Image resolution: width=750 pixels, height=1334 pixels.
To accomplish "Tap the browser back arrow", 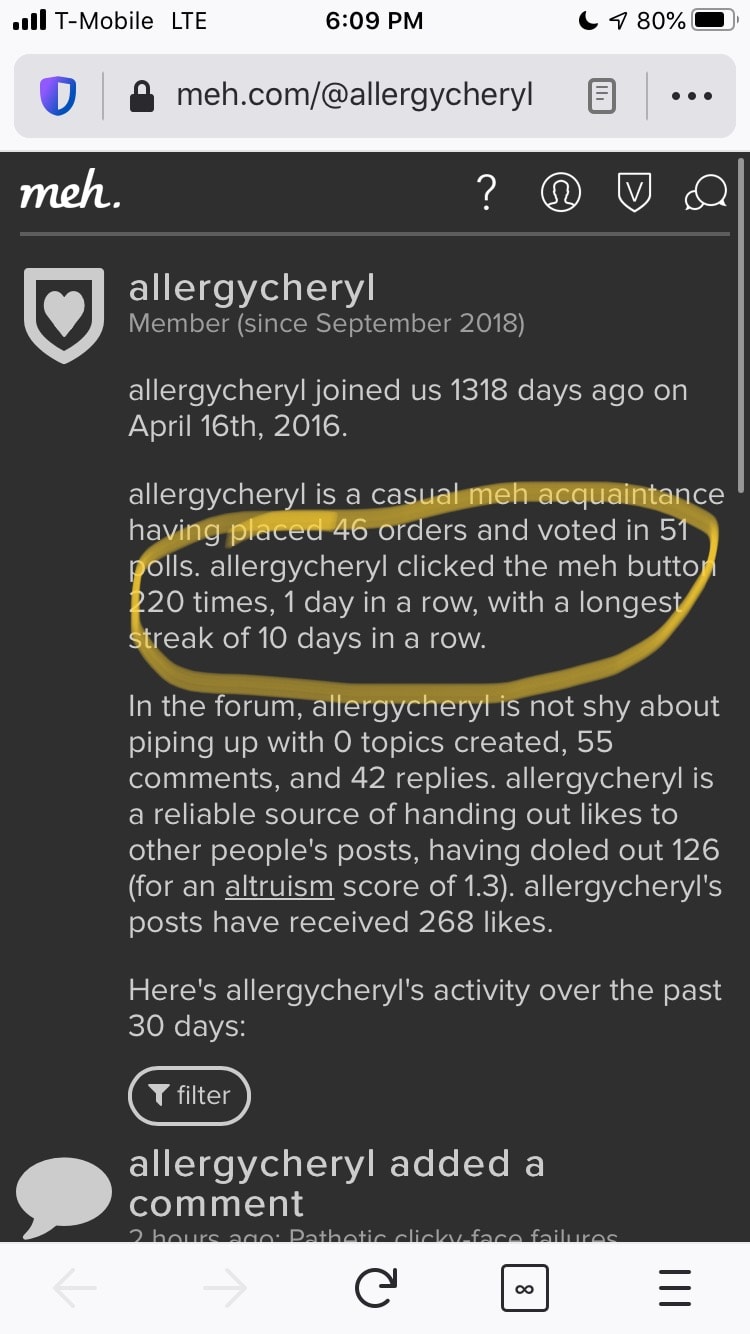I will click(x=75, y=1288).
